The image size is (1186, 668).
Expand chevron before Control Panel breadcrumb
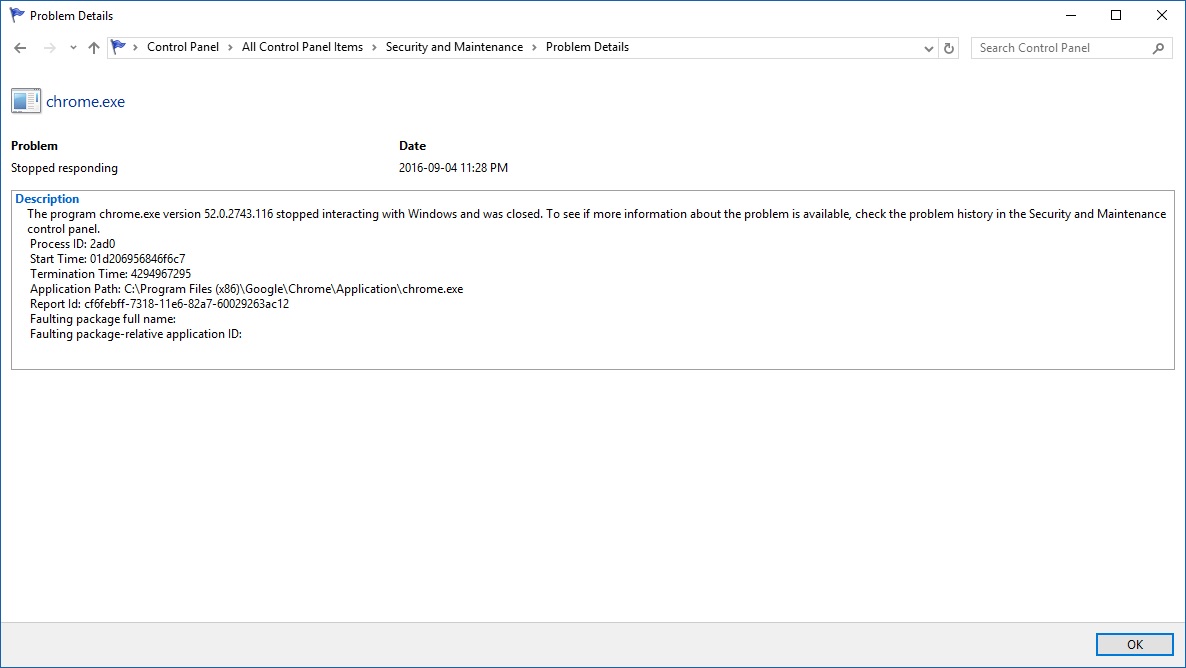coord(135,47)
